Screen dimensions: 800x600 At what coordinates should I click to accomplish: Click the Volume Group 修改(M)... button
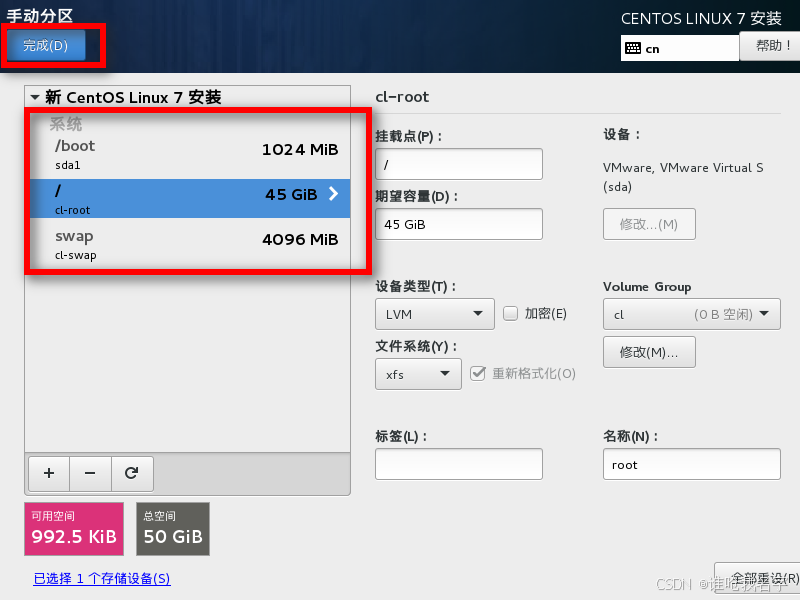[649, 352]
